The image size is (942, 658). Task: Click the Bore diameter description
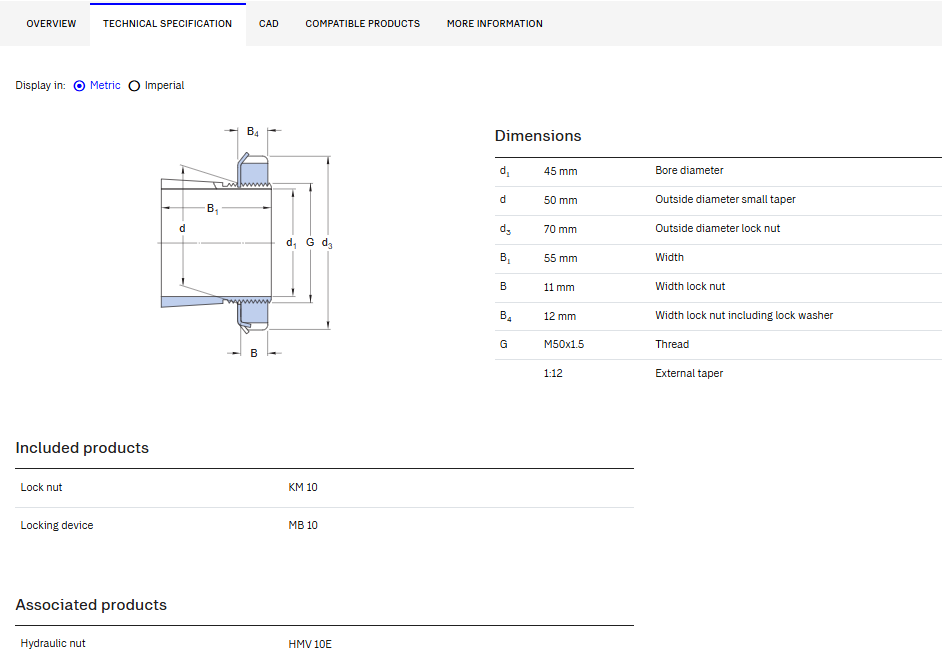pos(689,171)
